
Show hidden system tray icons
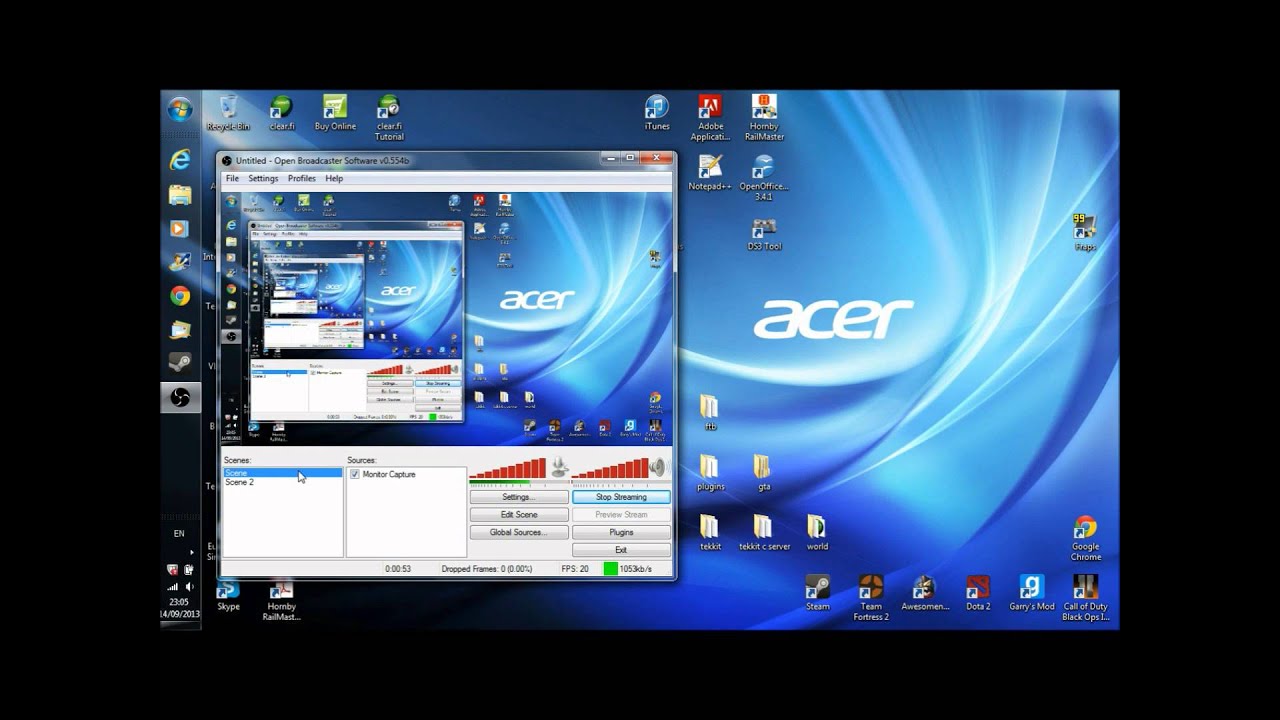(x=191, y=552)
